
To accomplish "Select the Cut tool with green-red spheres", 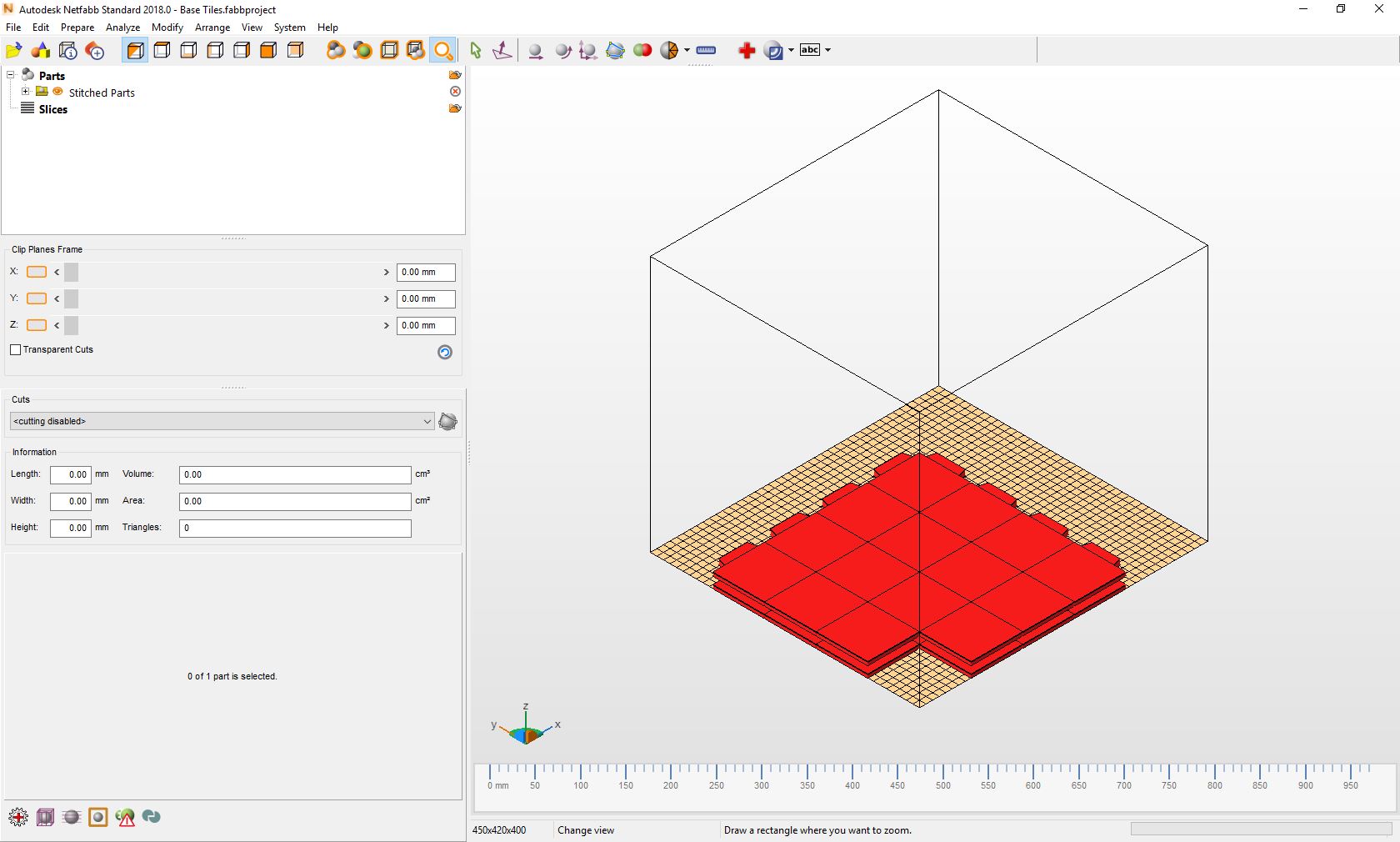I will point(642,50).
